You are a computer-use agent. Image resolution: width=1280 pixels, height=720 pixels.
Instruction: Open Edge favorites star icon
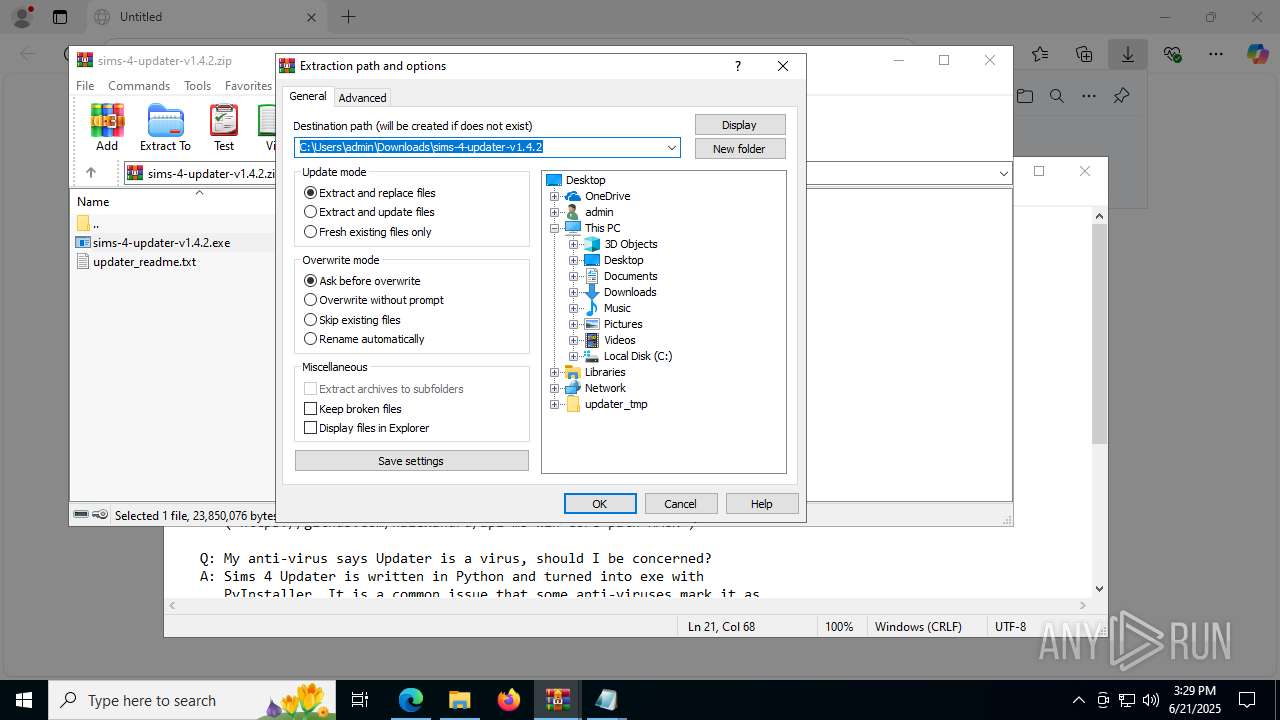1040,55
